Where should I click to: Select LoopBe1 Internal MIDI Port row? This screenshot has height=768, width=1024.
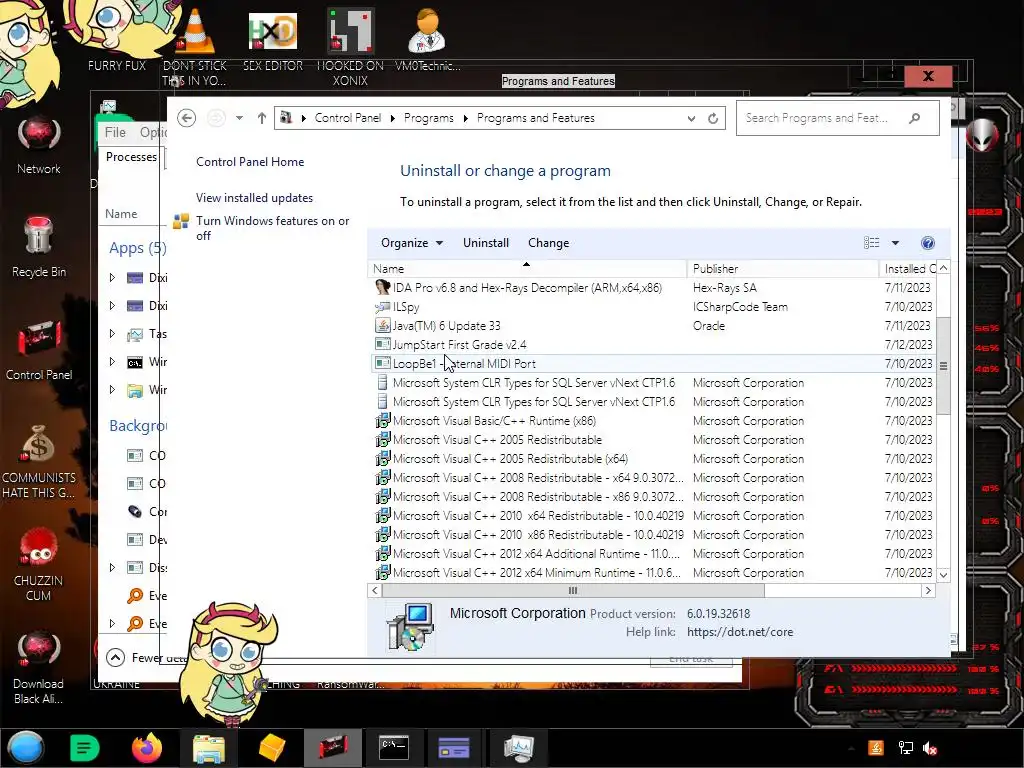point(652,364)
